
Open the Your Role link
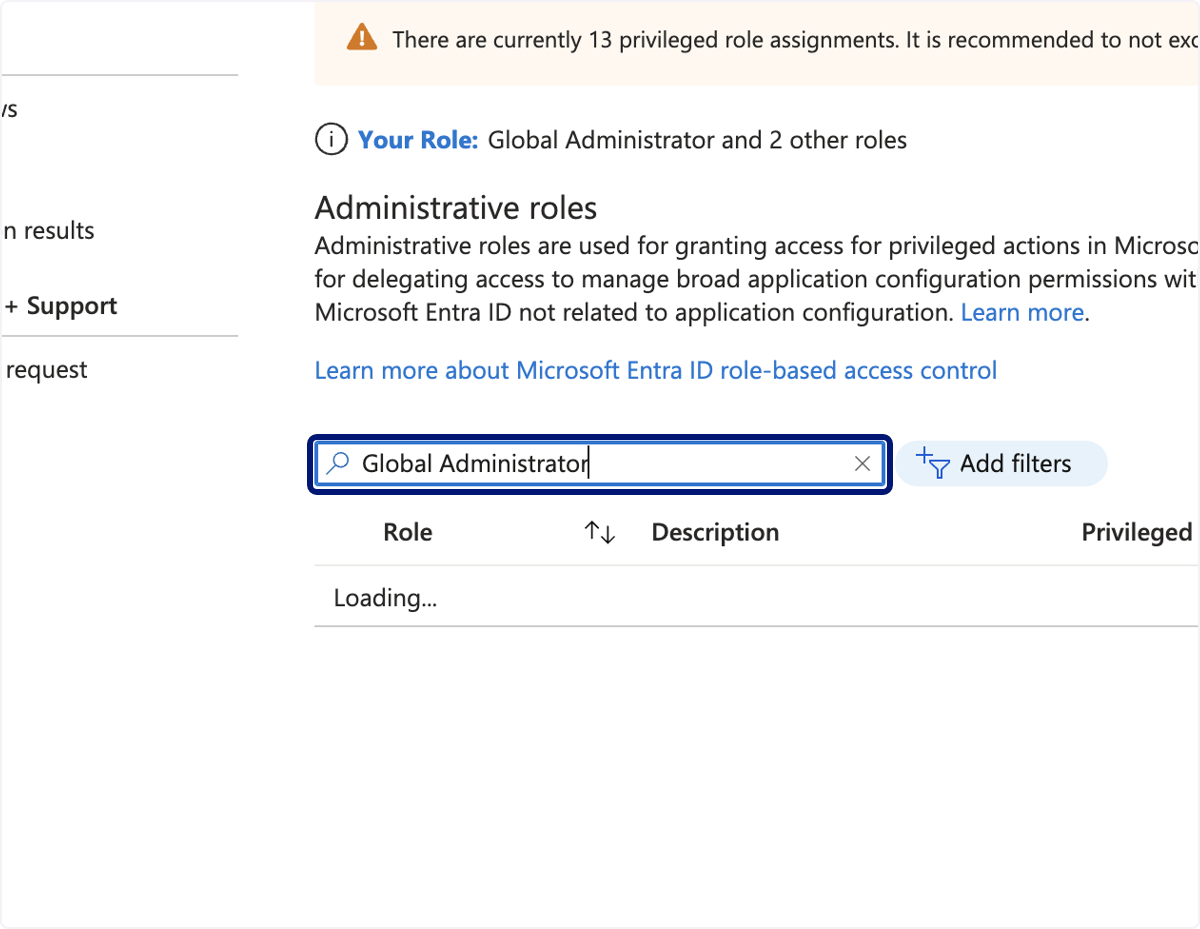418,140
